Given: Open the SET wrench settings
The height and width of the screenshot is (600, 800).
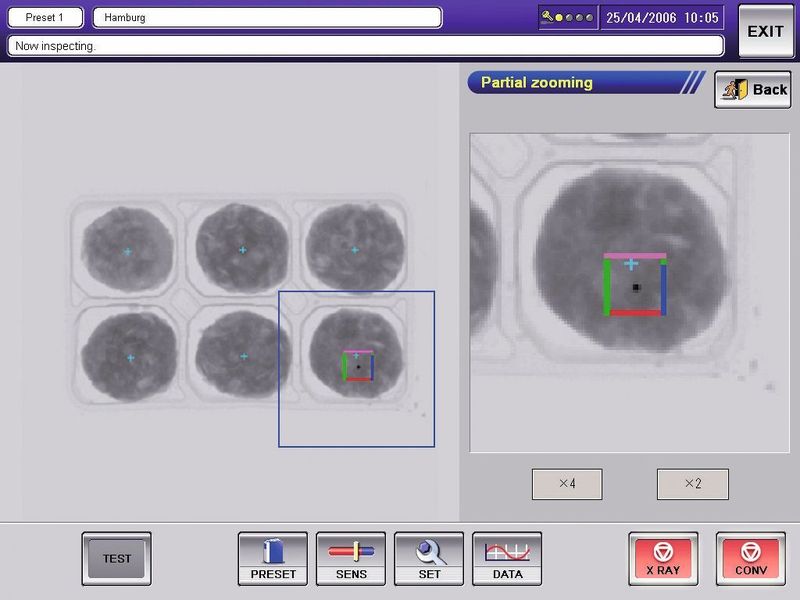Looking at the screenshot, I should 429,559.
